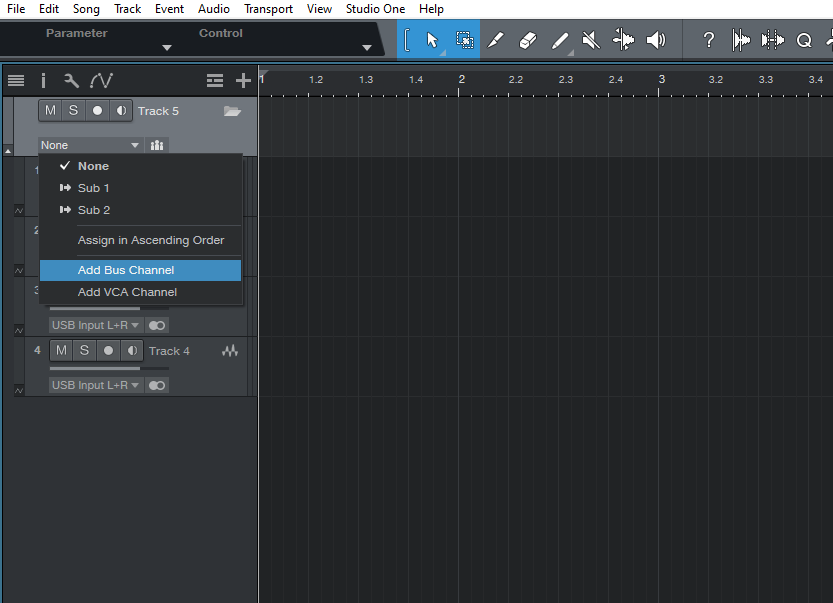Open the File menu

16,9
